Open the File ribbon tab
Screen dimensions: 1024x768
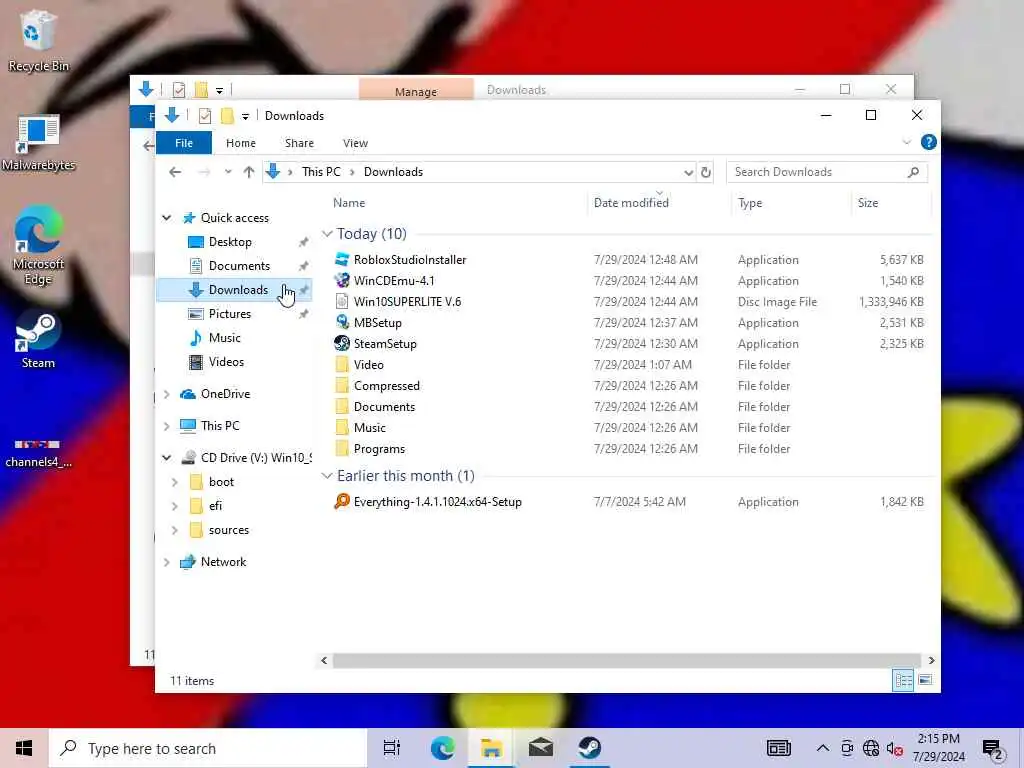pos(184,143)
